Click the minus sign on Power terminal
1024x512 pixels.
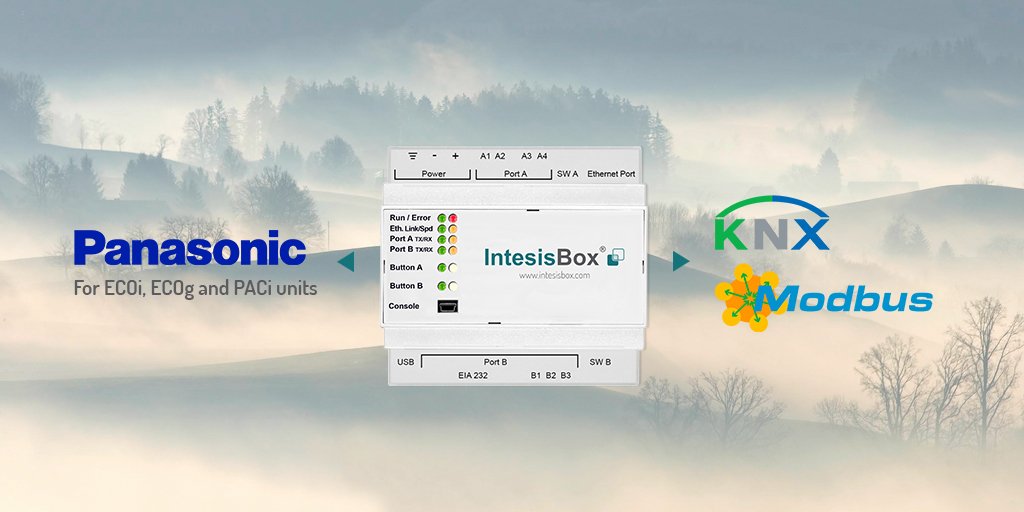tap(435, 156)
